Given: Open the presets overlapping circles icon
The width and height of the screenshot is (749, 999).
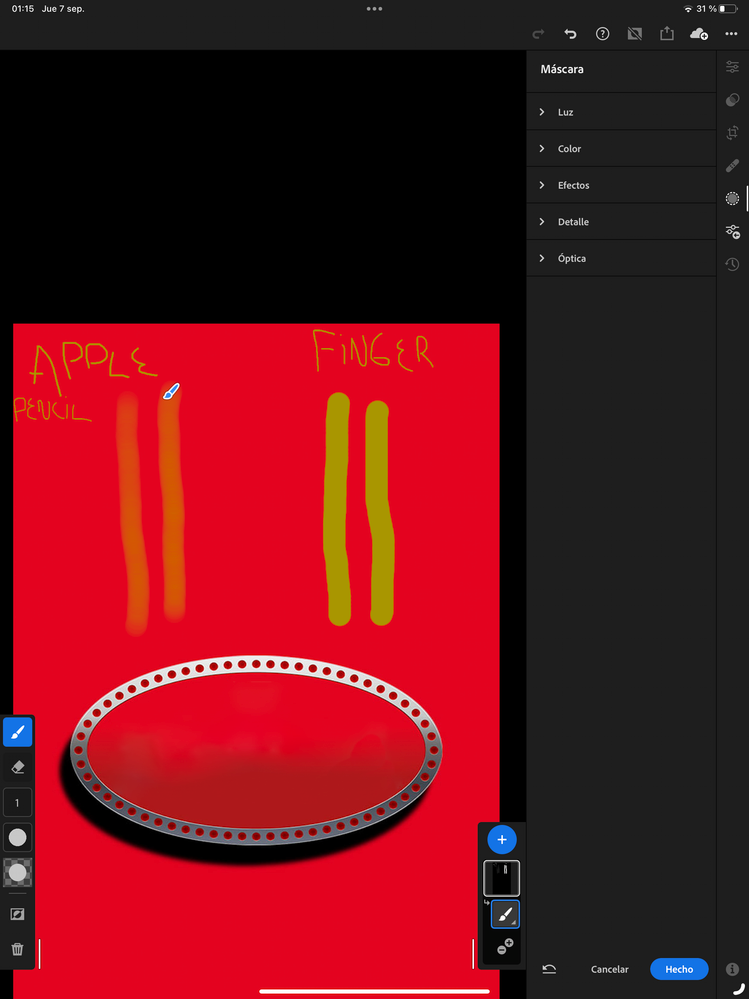Looking at the screenshot, I should (x=732, y=99).
